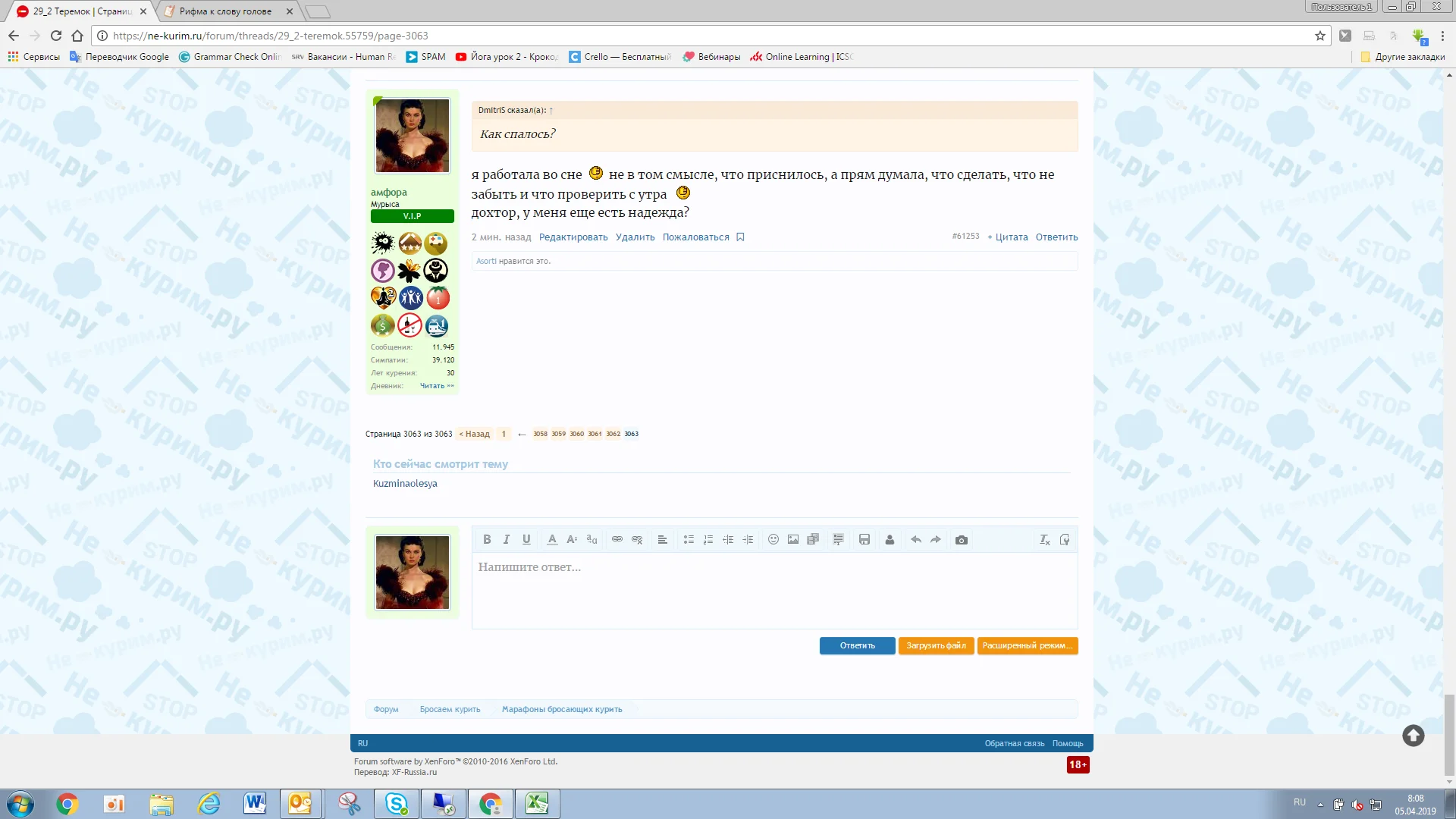This screenshot has width=1456, height=819.
Task: Click 'Редактировать' link under the post
Action: click(x=573, y=237)
